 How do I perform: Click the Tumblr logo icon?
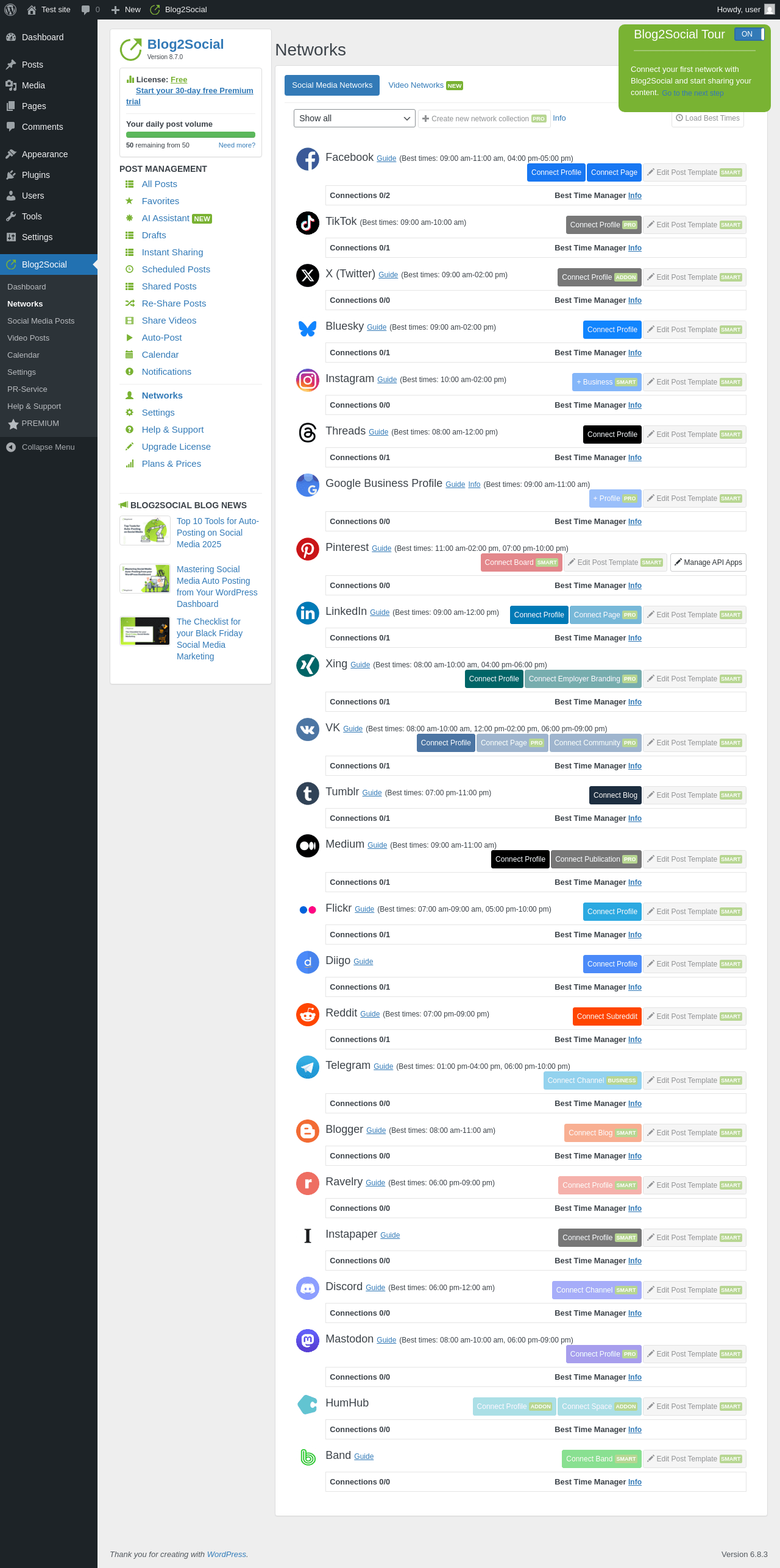point(308,793)
